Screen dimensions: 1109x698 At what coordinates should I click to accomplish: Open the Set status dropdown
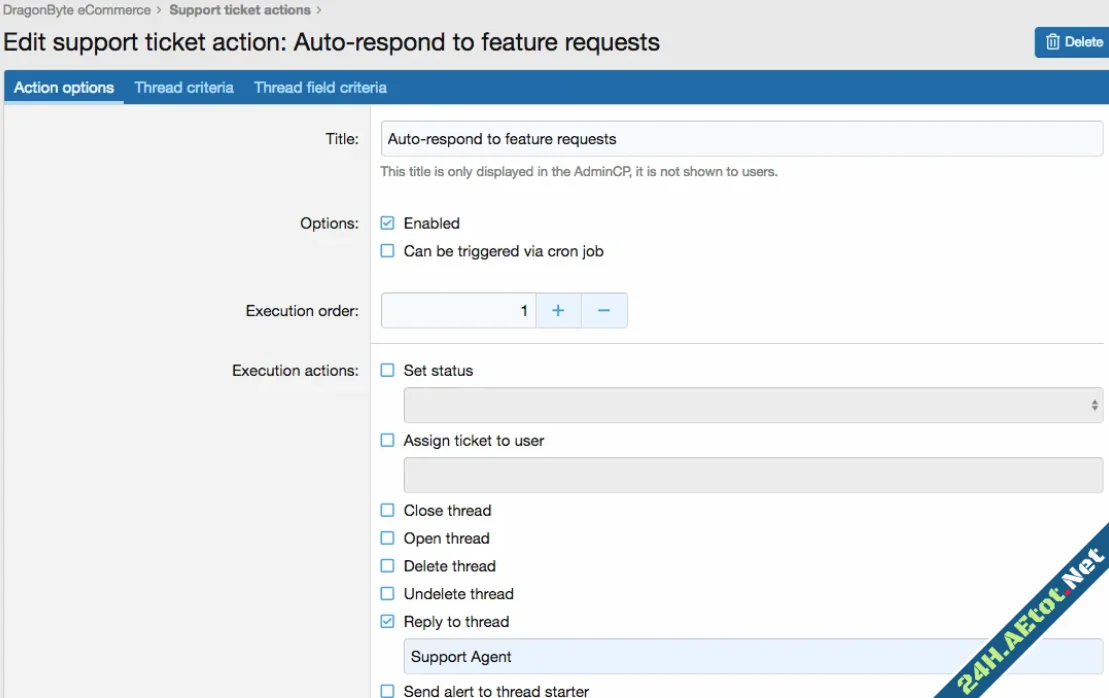[752, 405]
